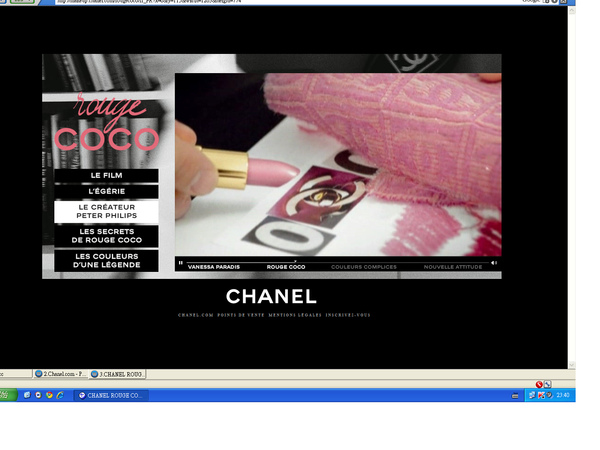
Task: Open LES SECRETS DE ROUGE COCO
Action: [x=106, y=236]
